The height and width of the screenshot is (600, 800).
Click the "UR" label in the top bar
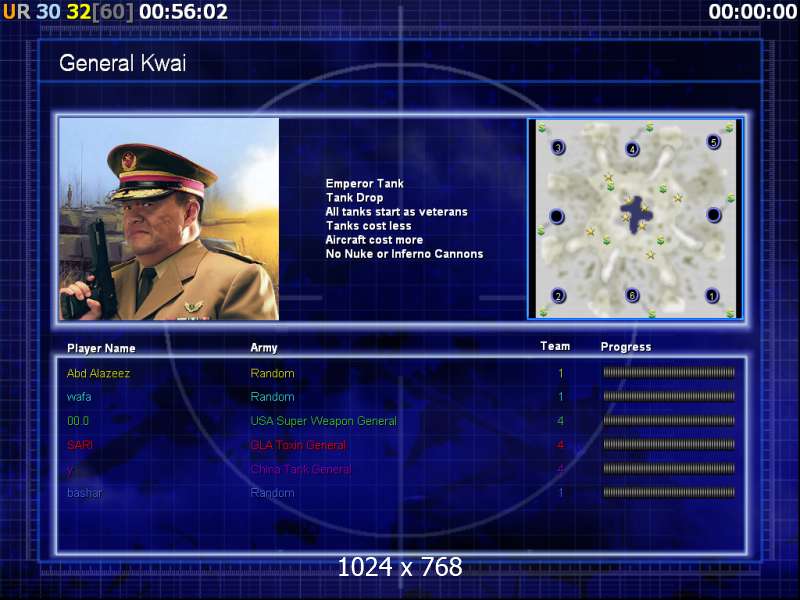point(16,12)
